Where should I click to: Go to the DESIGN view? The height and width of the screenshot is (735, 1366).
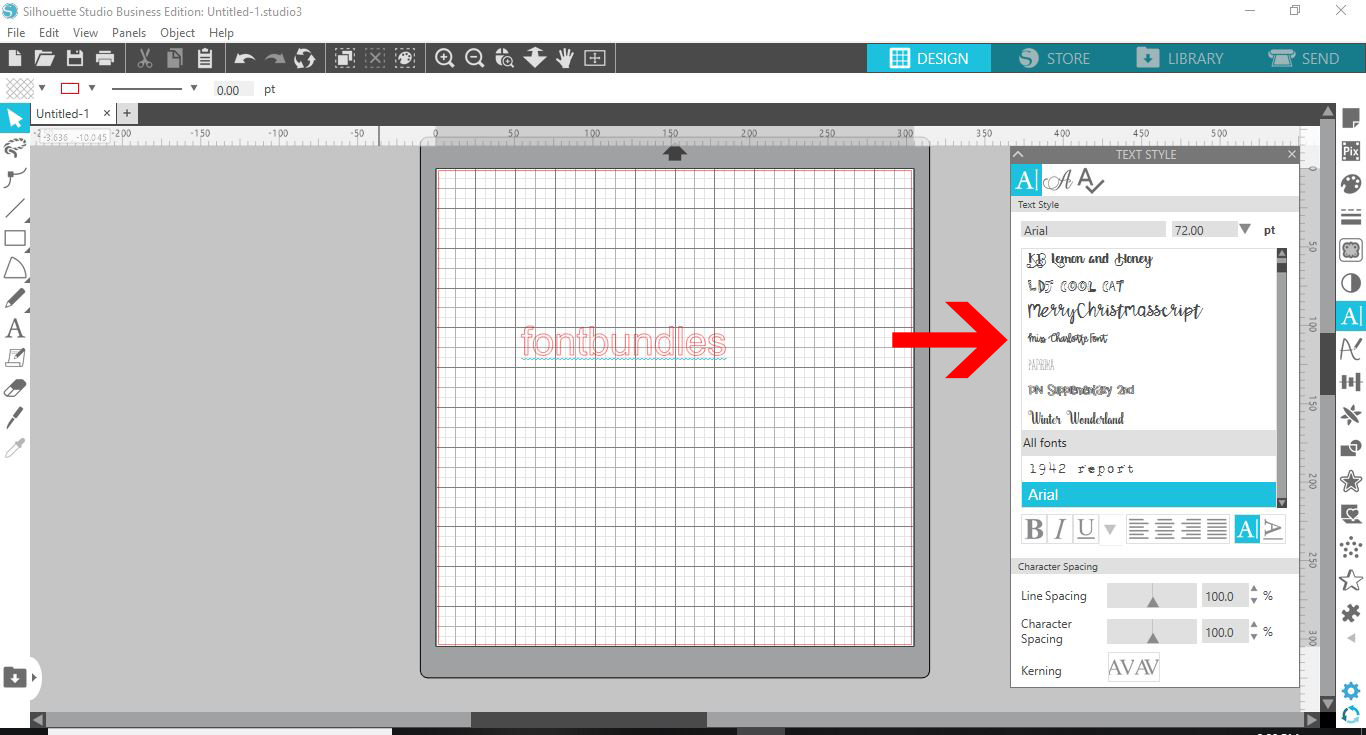coord(929,58)
